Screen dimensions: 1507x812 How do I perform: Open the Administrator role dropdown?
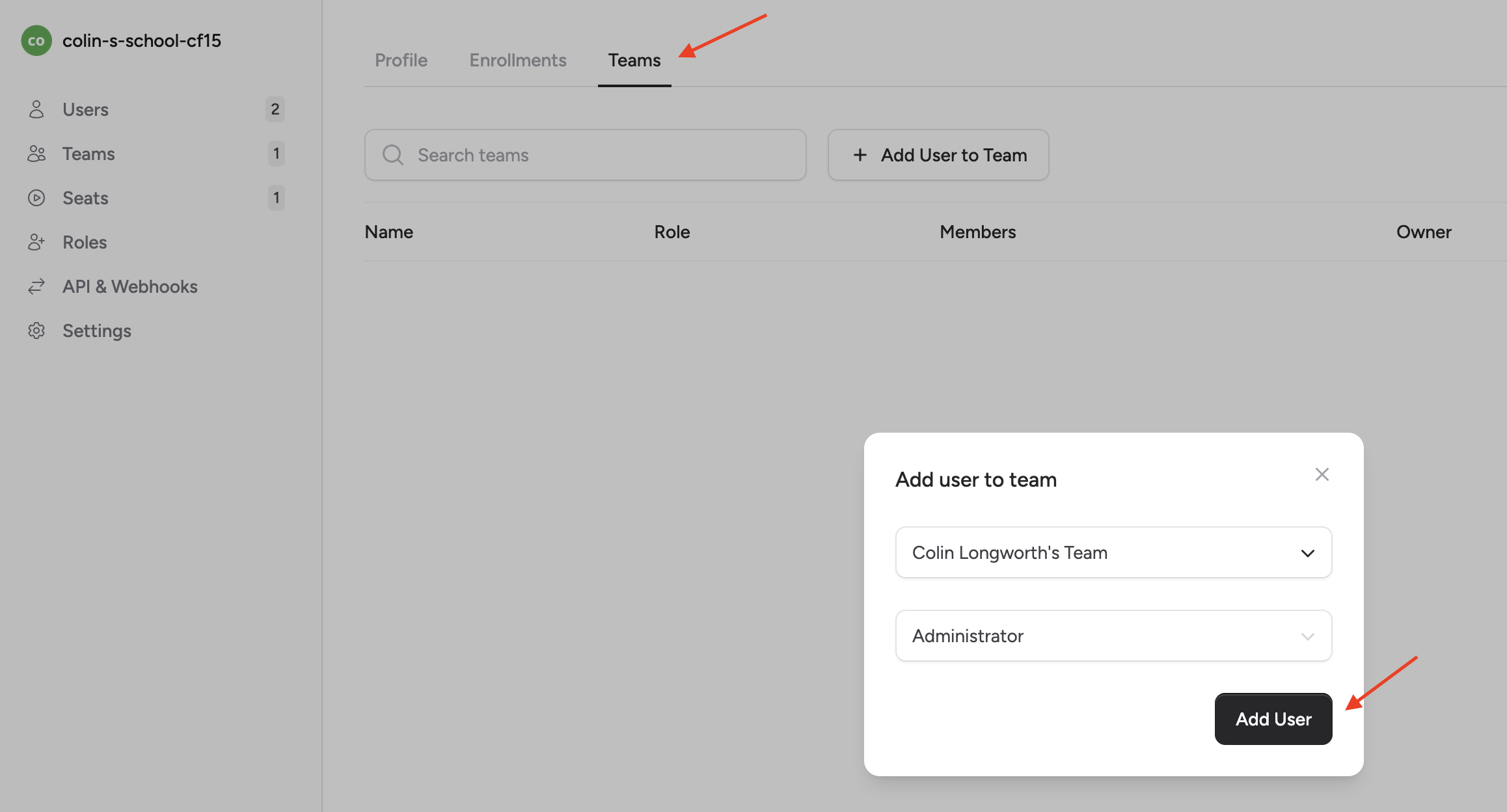point(1113,636)
